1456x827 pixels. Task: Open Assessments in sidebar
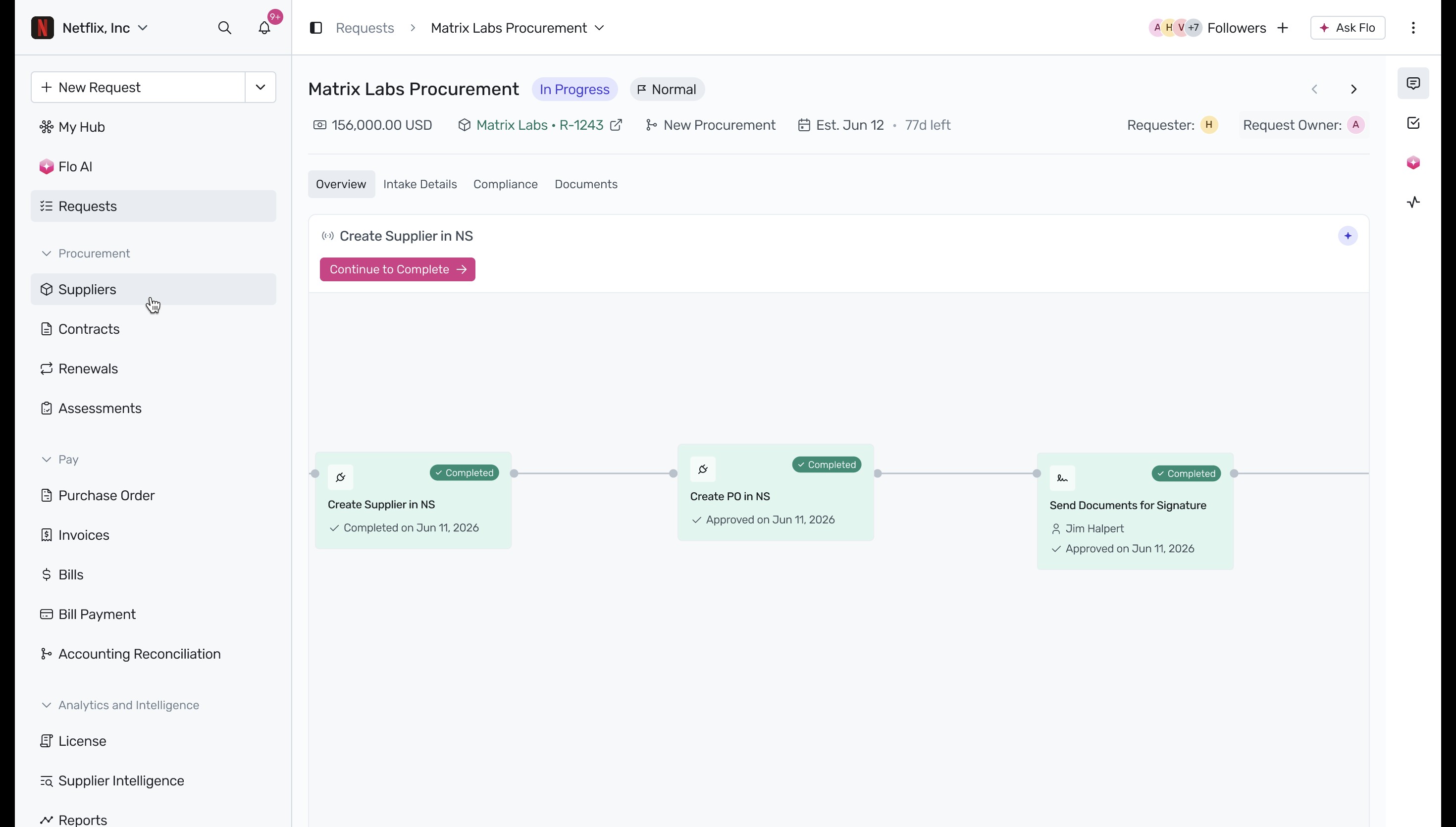tap(154, 409)
